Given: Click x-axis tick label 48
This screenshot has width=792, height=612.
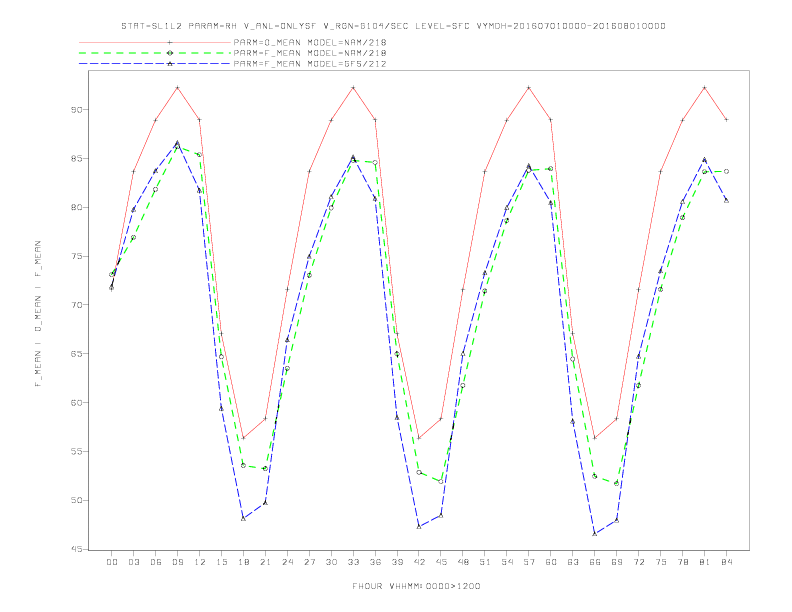Looking at the screenshot, I should pos(463,562).
